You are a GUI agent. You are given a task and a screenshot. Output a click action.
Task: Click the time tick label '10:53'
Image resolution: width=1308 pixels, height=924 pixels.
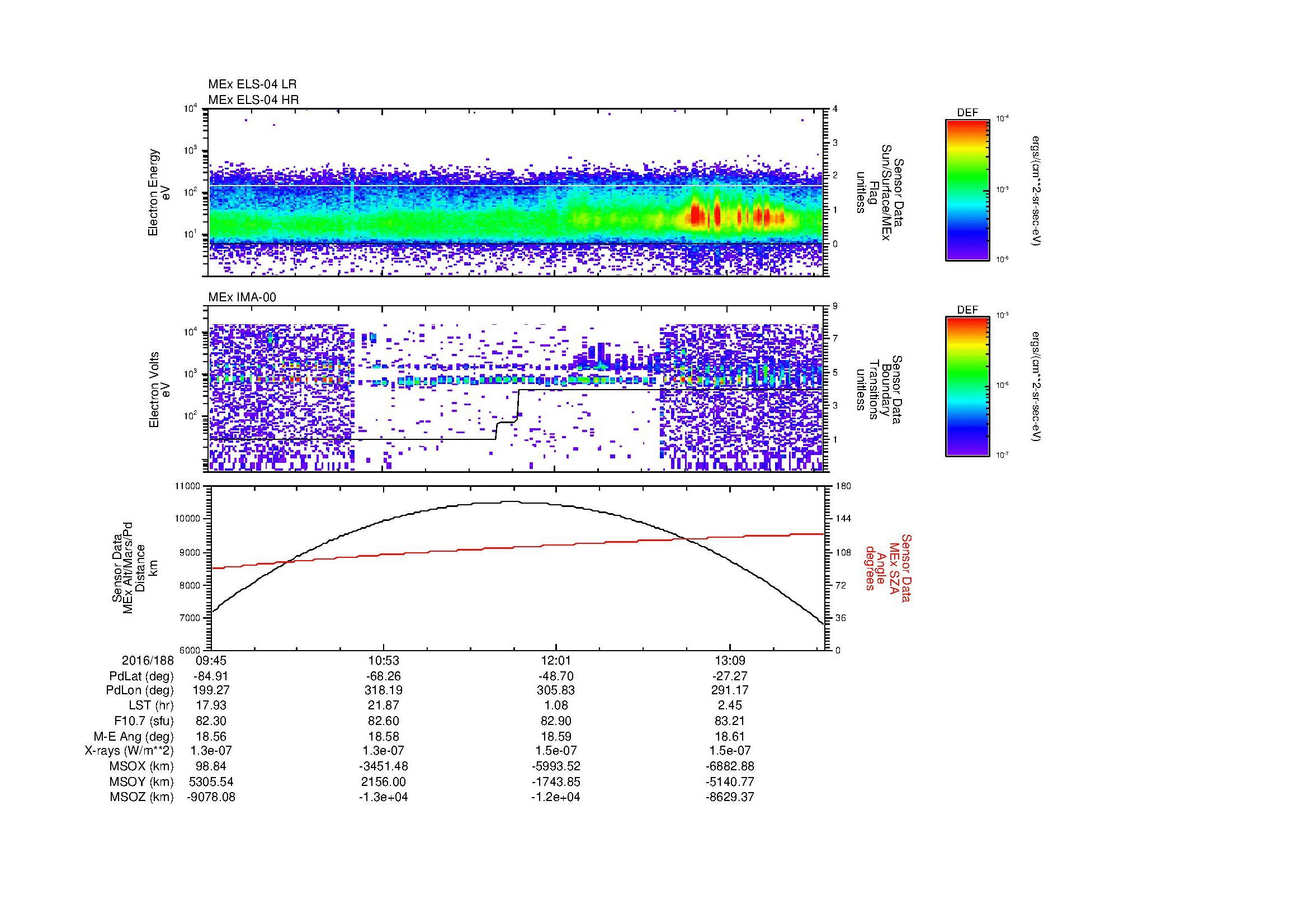(x=384, y=661)
